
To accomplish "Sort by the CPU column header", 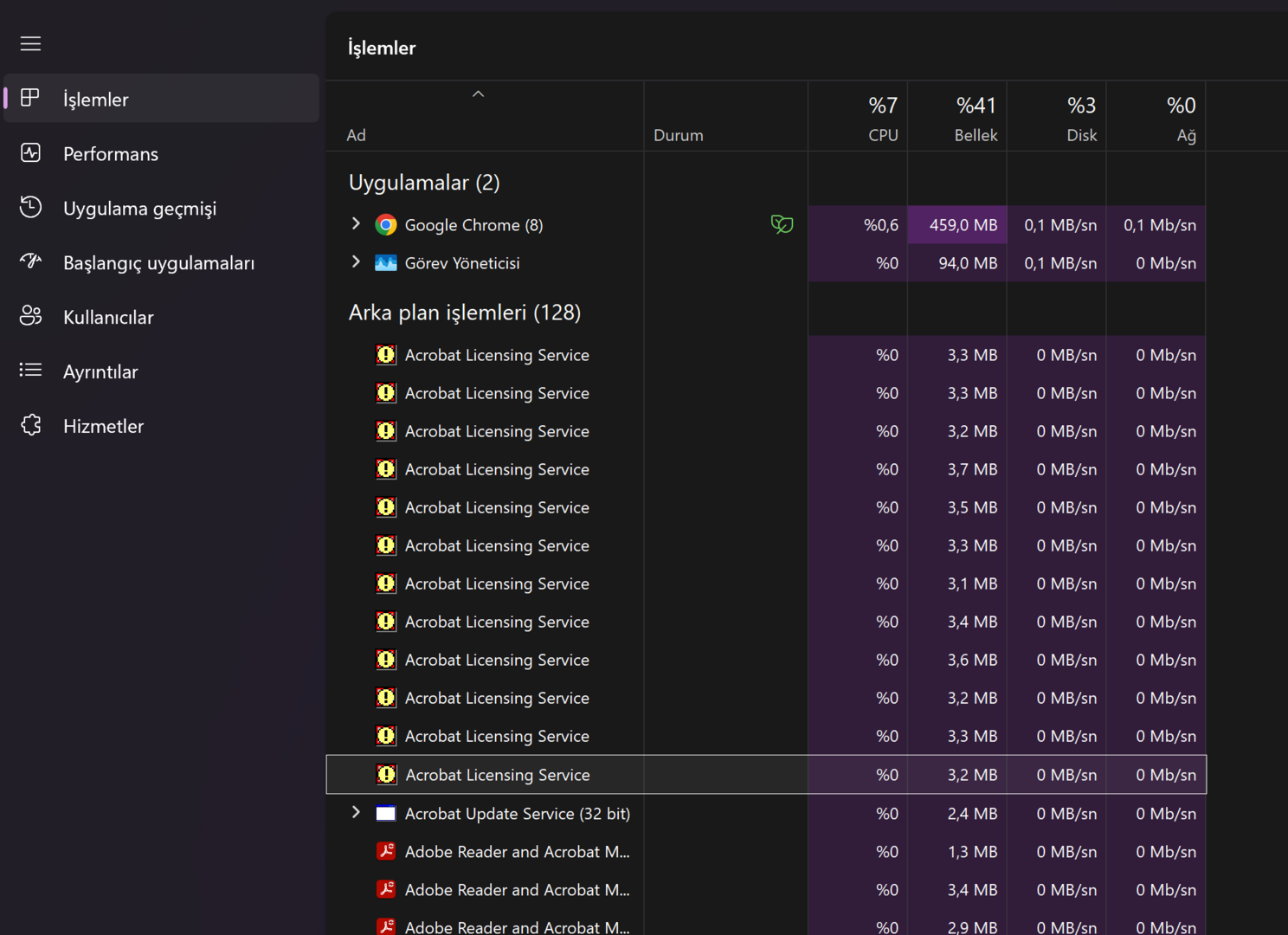I will (x=858, y=117).
